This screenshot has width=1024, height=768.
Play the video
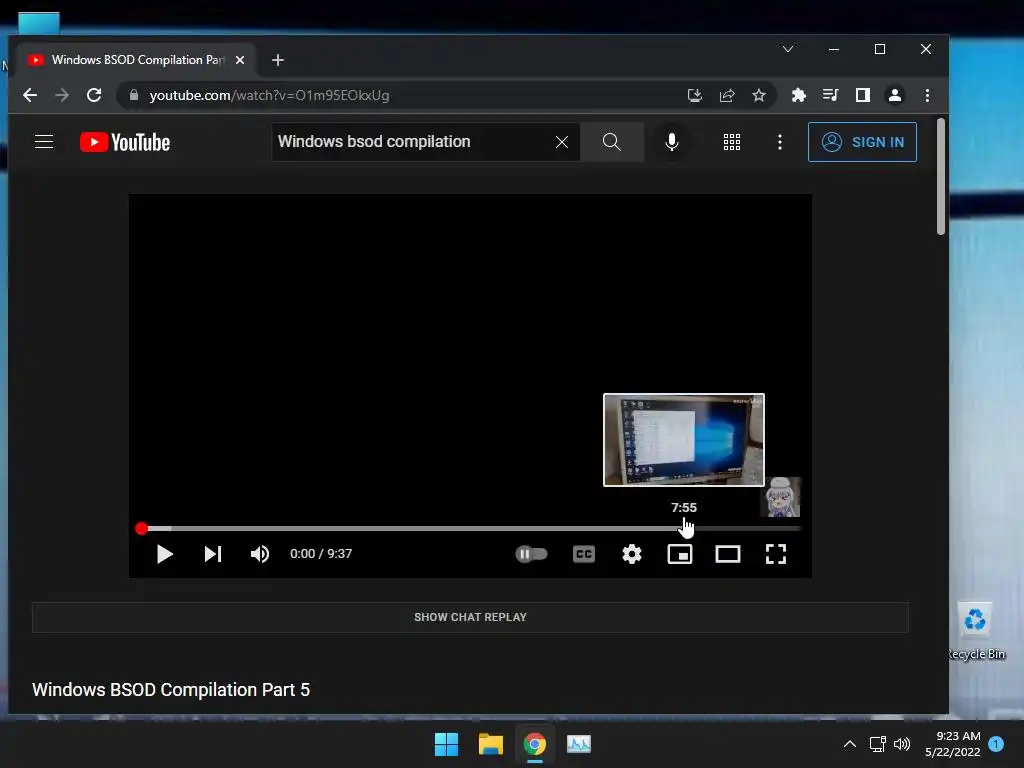click(165, 554)
